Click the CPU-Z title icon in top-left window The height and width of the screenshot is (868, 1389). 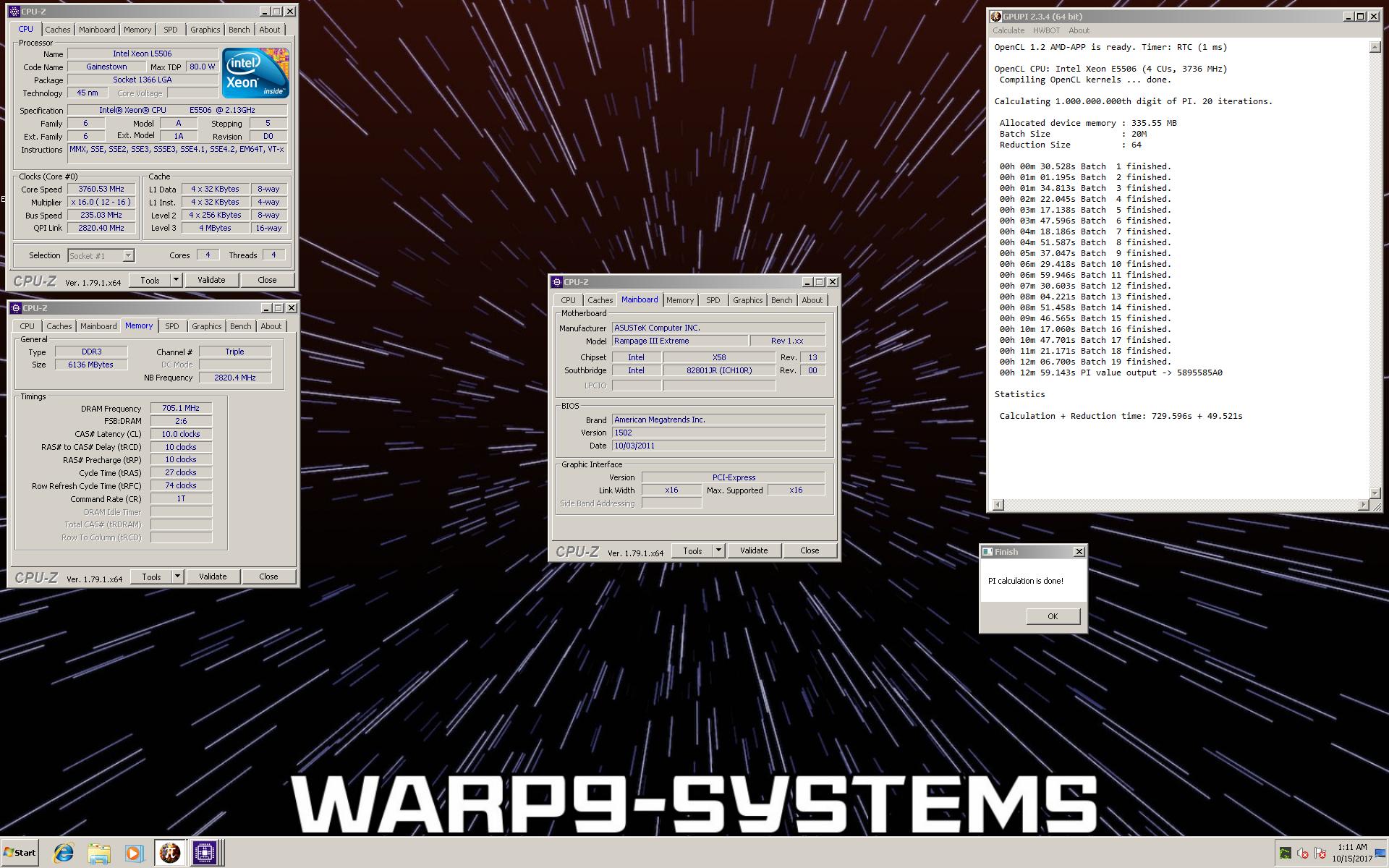point(14,12)
